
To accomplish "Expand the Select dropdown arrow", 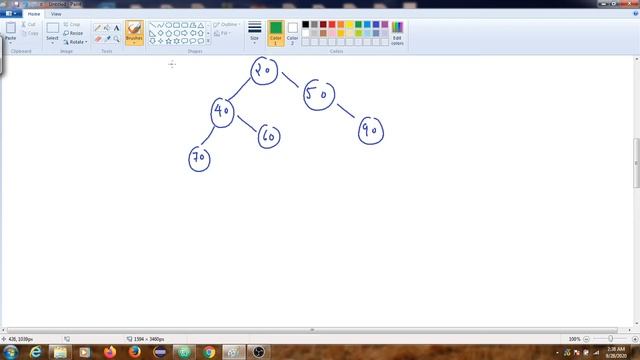I will (52, 42).
